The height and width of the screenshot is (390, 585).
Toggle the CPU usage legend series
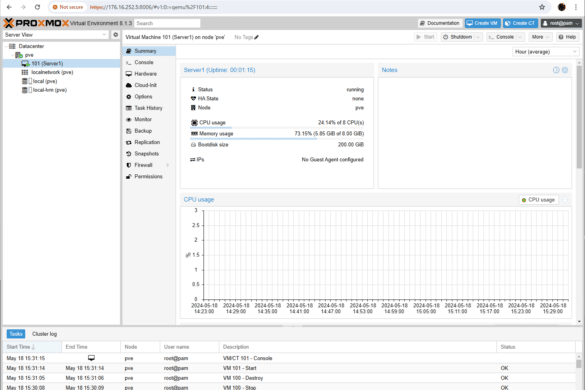tap(538, 200)
